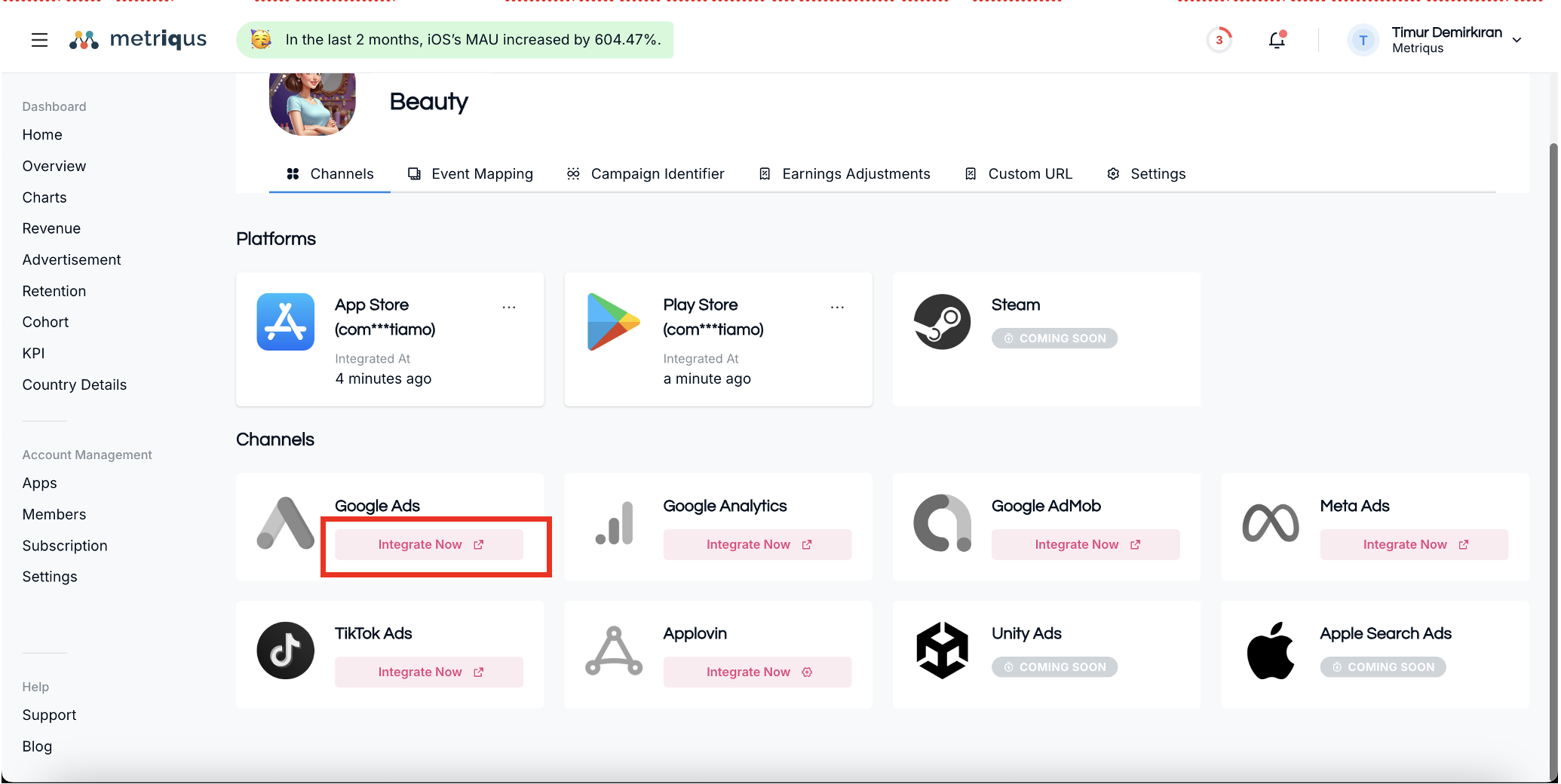This screenshot has height=784, width=1561.
Task: Click the Unity Ads cube logo
Action: (943, 651)
